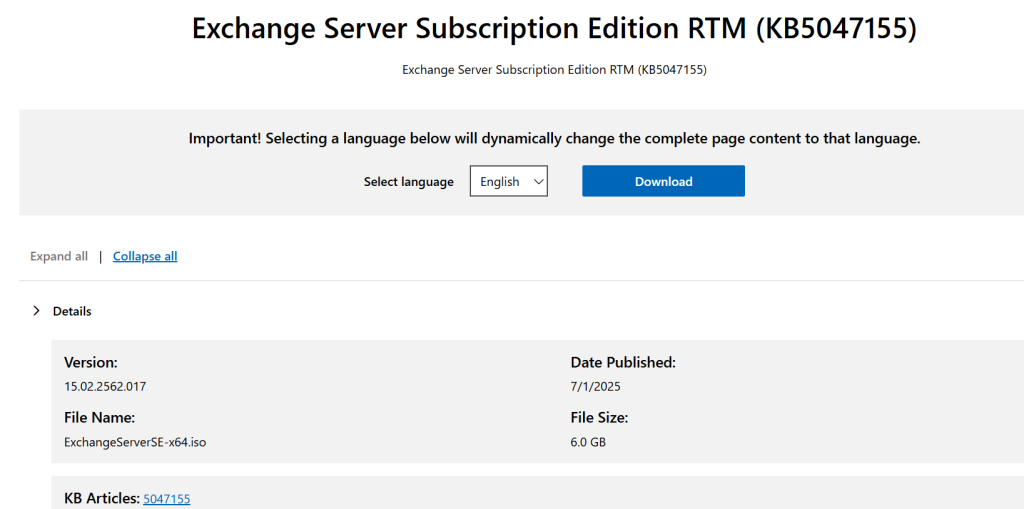This screenshot has width=1024, height=509.
Task: Click the file size 6.0 GB
Action: coord(588,442)
